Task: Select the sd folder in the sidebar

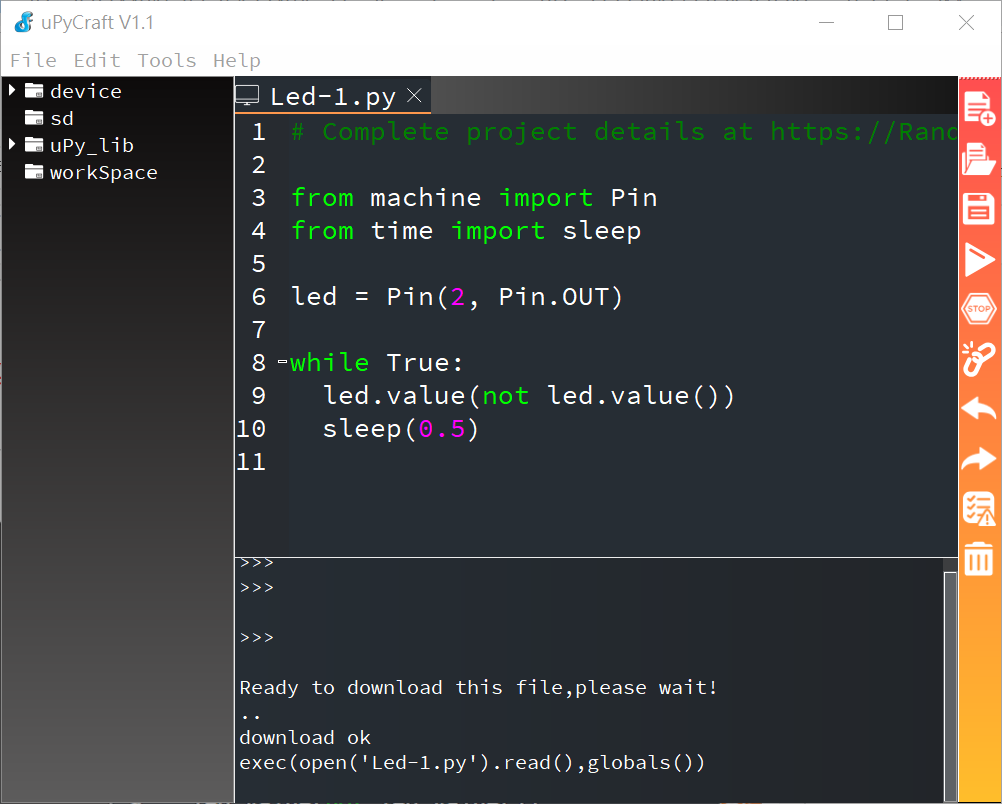Action: pyautogui.click(x=61, y=117)
